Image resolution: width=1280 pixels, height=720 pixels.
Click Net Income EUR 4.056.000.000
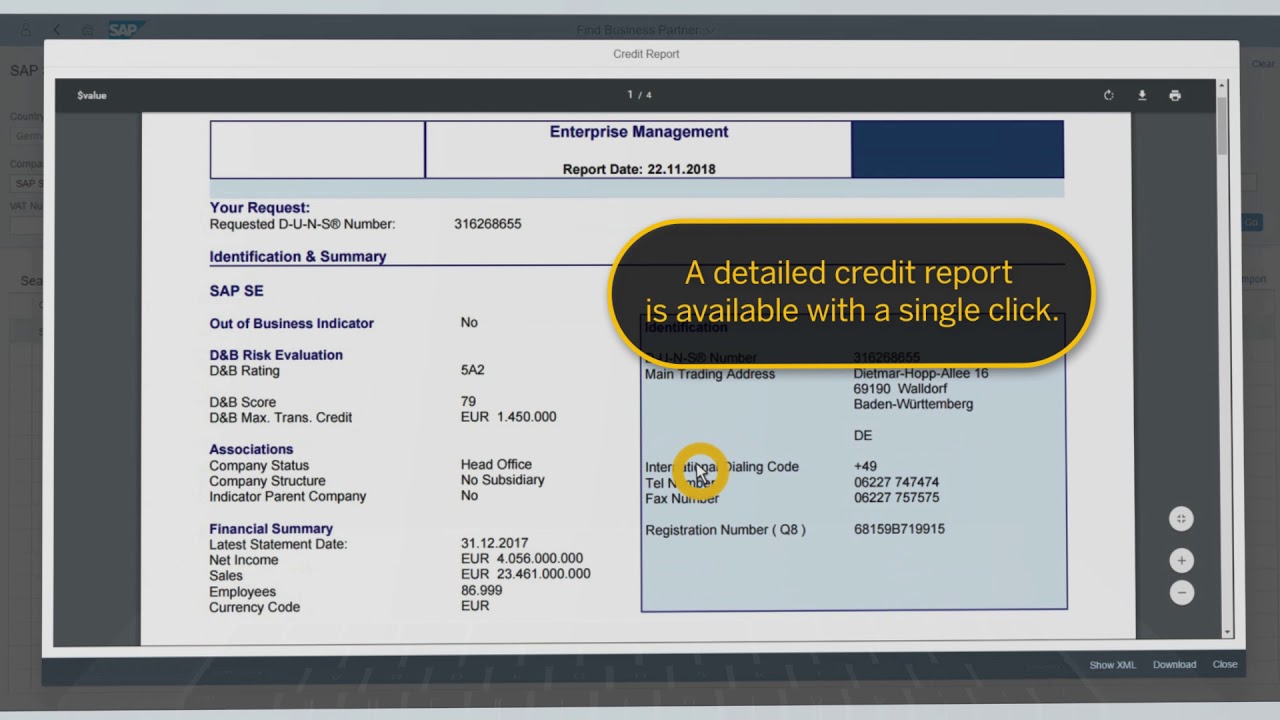[x=522, y=559]
